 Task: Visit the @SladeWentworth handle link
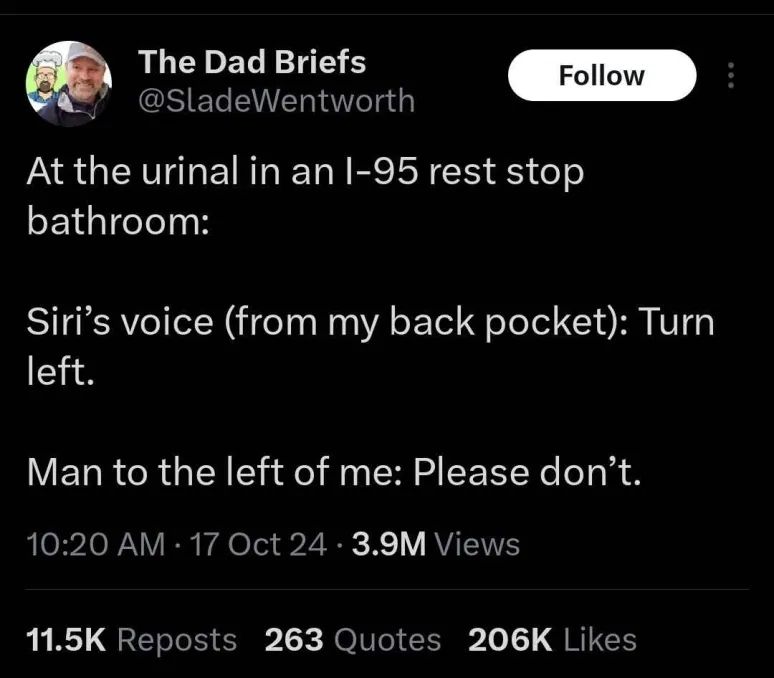pyautogui.click(x=277, y=101)
